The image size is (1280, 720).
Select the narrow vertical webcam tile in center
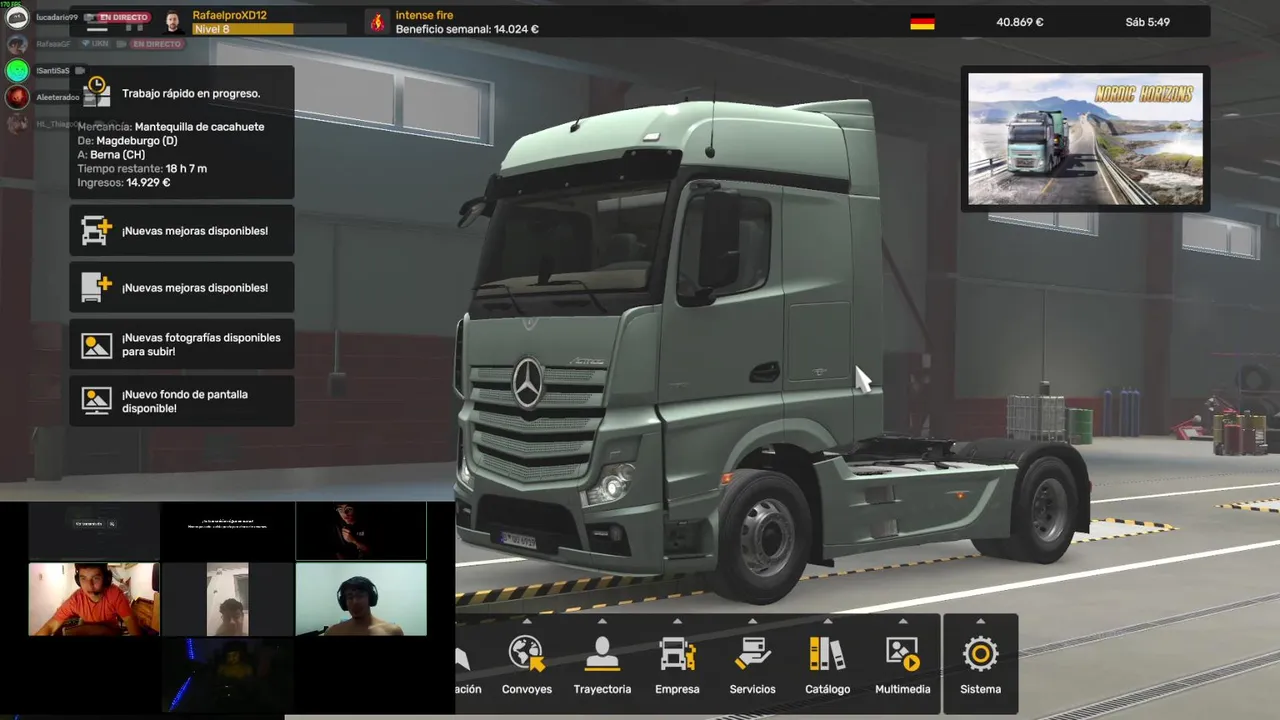227,599
